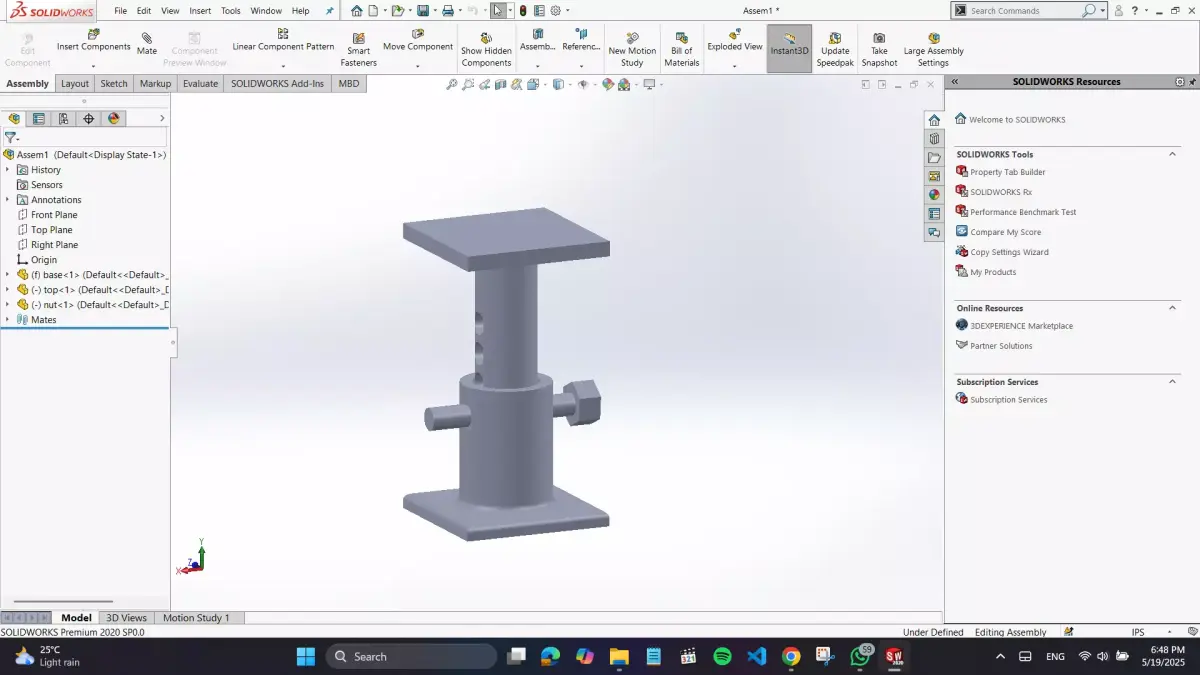Click the Search Commands input field
This screenshot has height=675, width=1200.
click(1020, 10)
